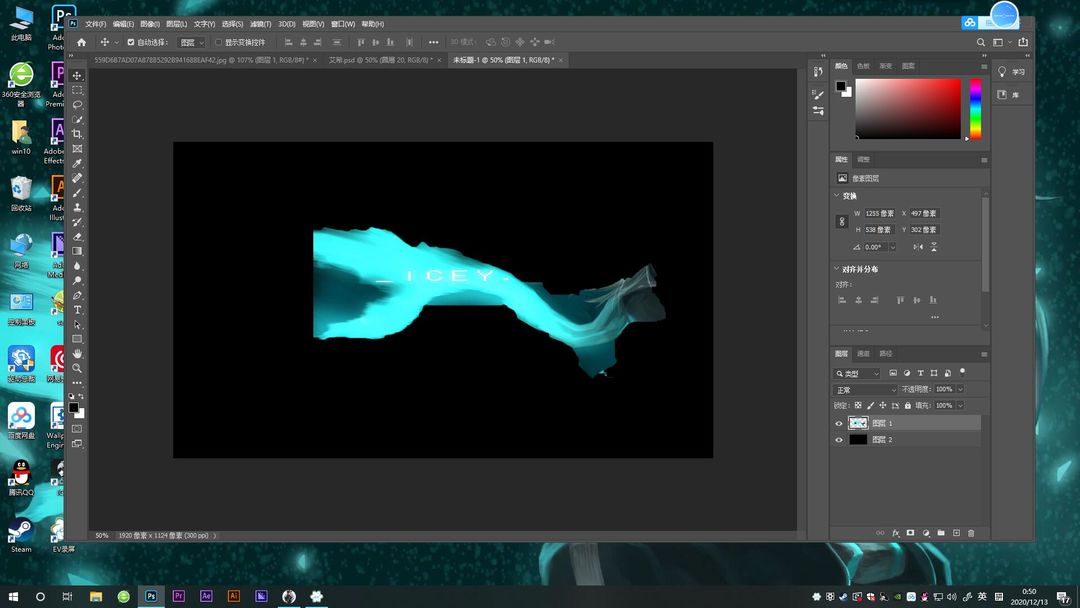Click the zoom percentage field in status bar
1080x608 pixels.
click(102, 535)
